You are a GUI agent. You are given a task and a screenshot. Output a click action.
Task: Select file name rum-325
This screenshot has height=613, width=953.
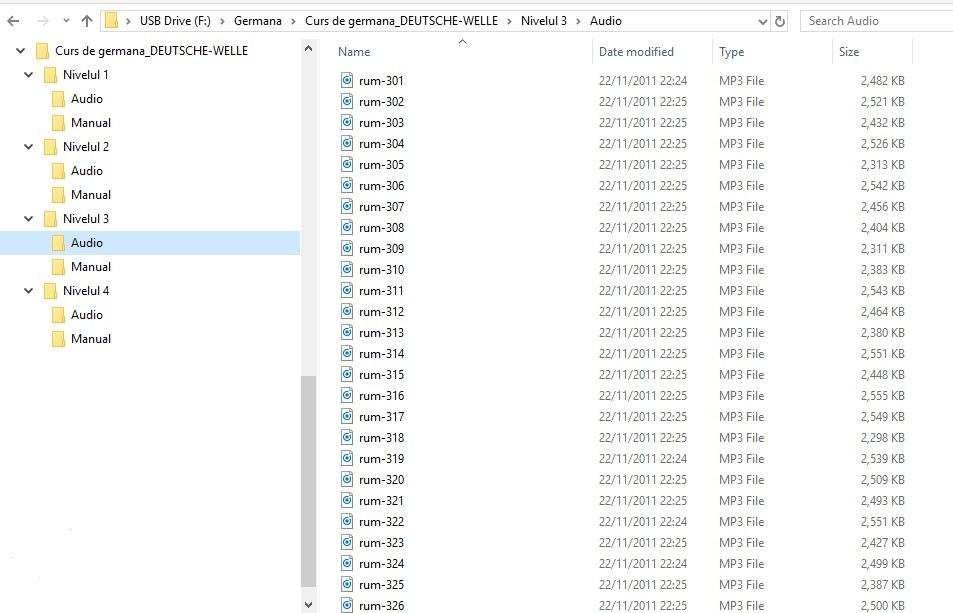[381, 585]
